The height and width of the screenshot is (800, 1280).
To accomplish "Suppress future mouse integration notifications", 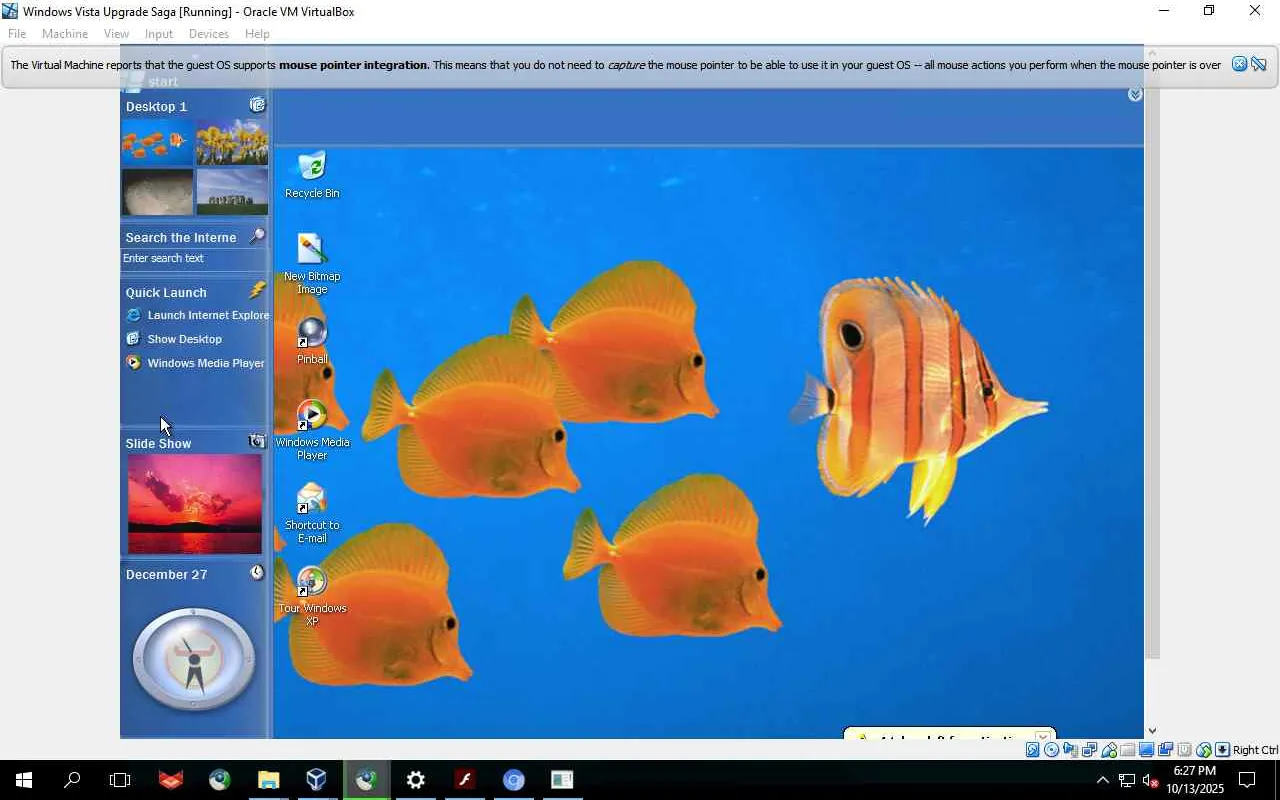I will tap(1259, 64).
